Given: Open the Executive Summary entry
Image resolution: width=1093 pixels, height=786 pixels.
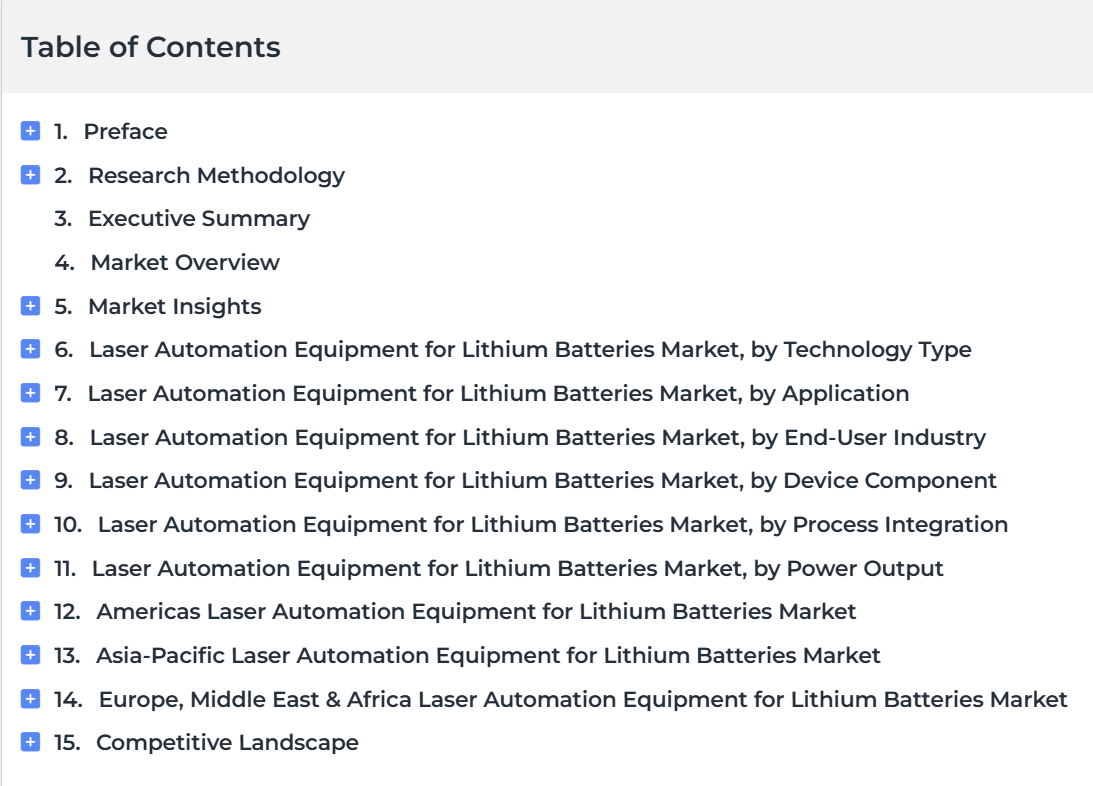Looking at the screenshot, I should (199, 219).
